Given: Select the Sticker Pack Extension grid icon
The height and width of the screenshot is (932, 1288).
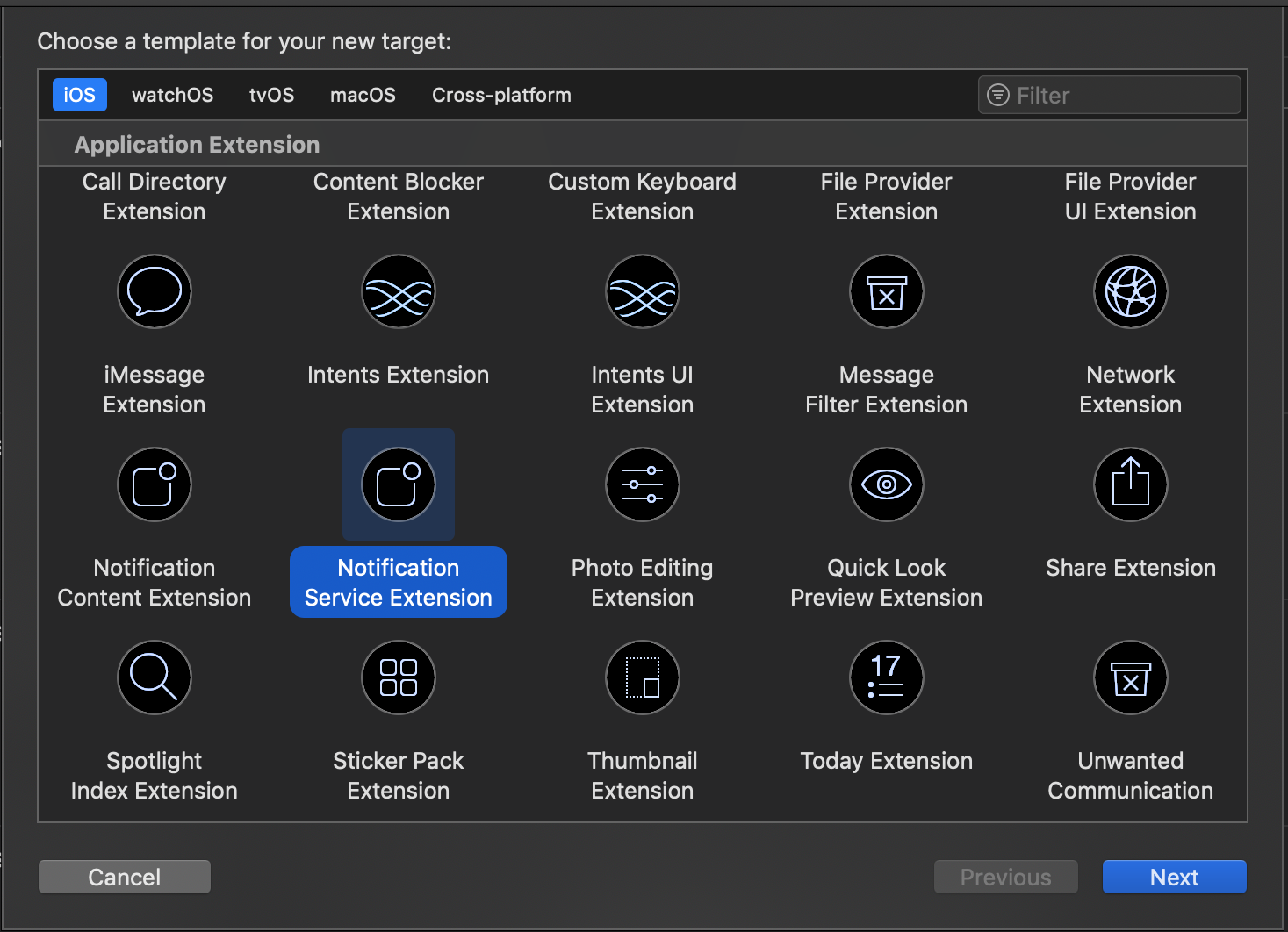Looking at the screenshot, I should 399,677.
